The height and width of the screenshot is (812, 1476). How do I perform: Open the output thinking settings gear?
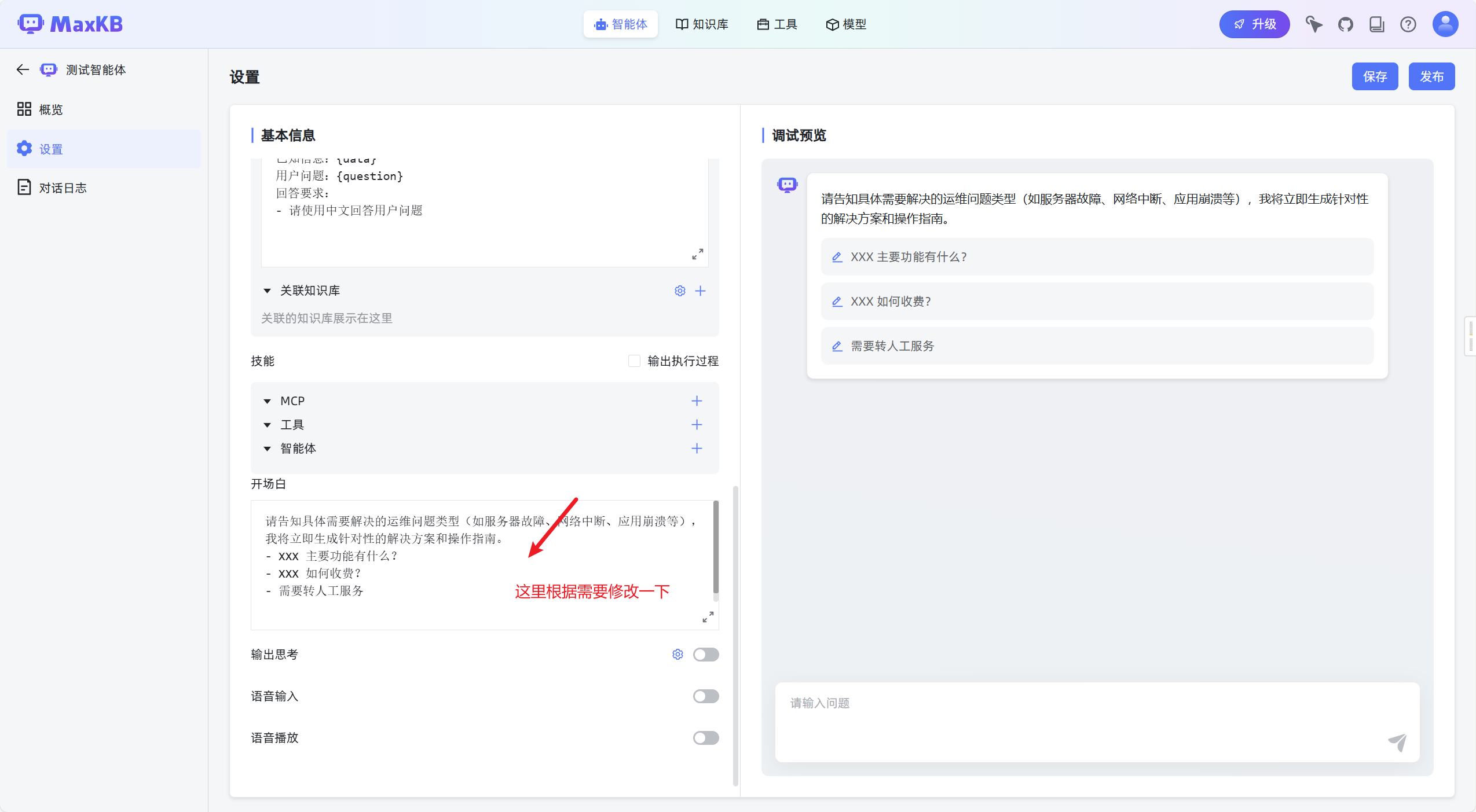(x=677, y=654)
